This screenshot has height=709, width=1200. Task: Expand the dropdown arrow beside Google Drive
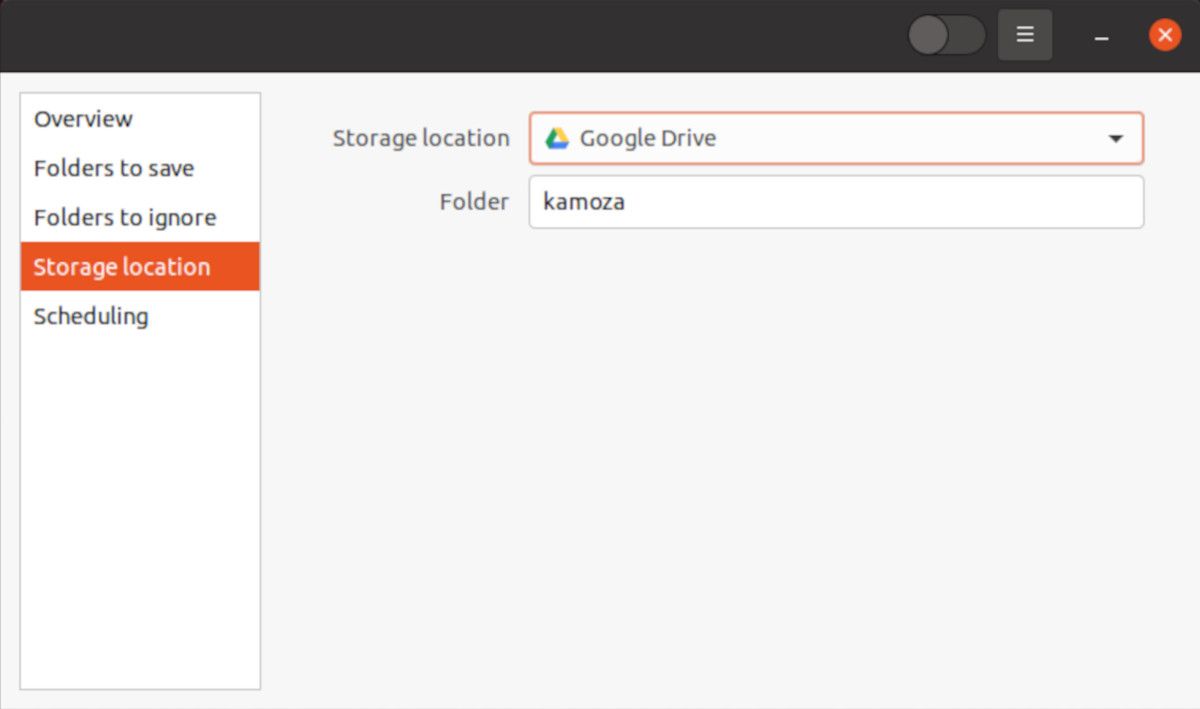[x=1116, y=139]
